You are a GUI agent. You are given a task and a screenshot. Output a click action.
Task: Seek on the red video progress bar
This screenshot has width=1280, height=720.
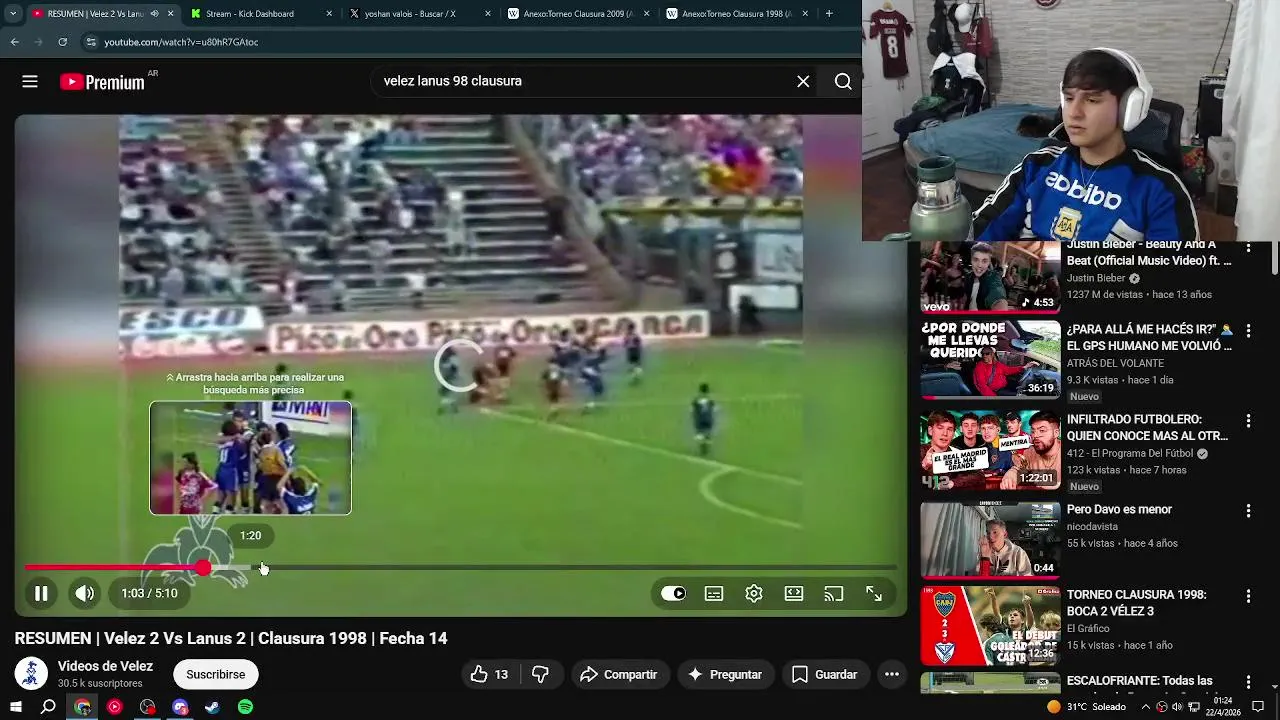[x=114, y=567]
